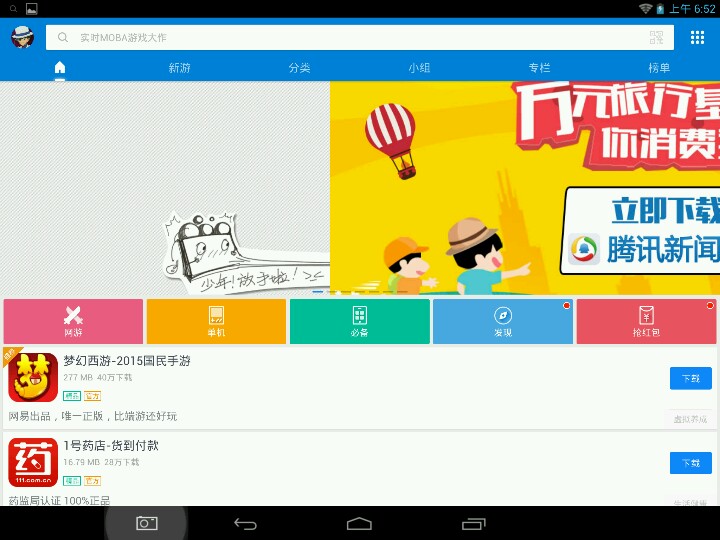Open the grid menu icon

coord(697,38)
